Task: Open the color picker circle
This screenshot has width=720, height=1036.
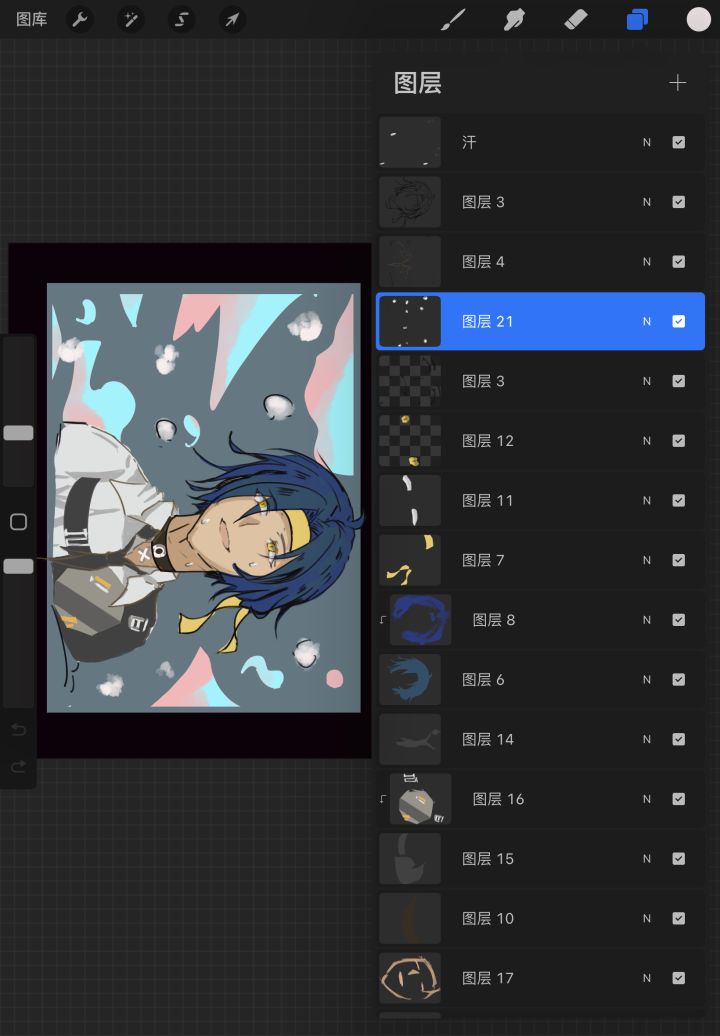Action: (698, 20)
